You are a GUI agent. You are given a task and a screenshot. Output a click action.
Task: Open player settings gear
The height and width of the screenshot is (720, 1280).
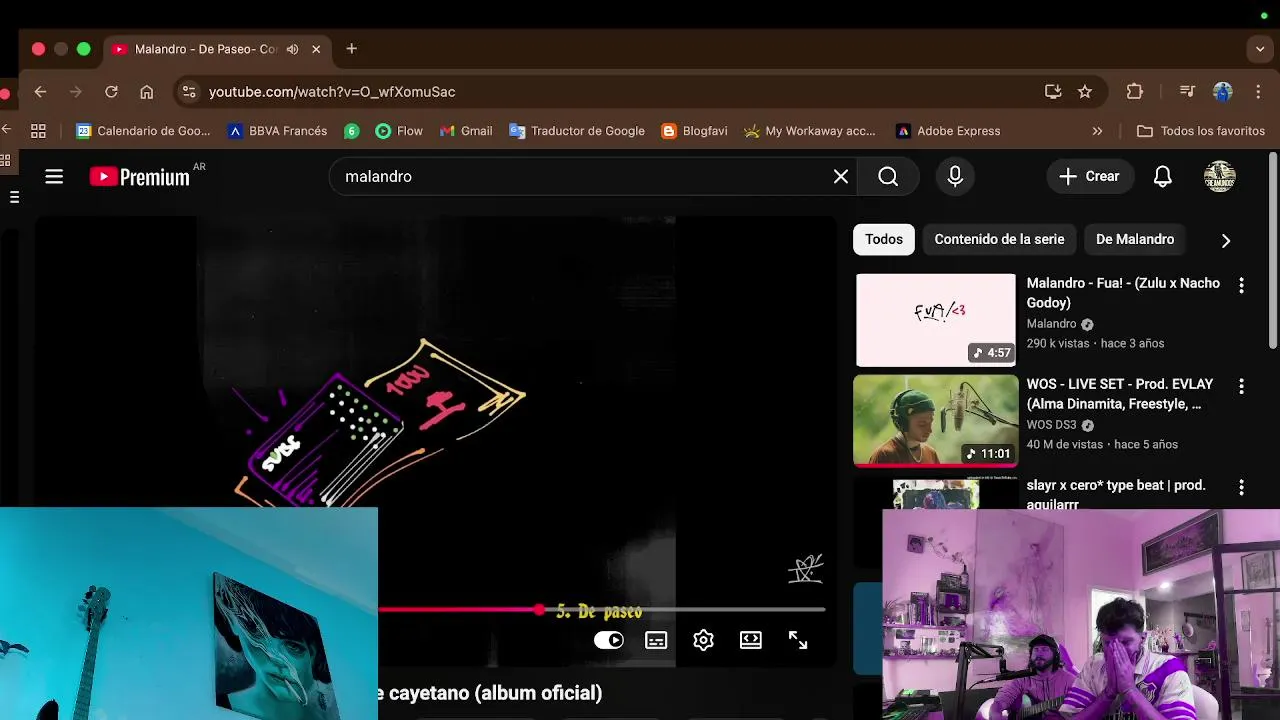(x=703, y=640)
